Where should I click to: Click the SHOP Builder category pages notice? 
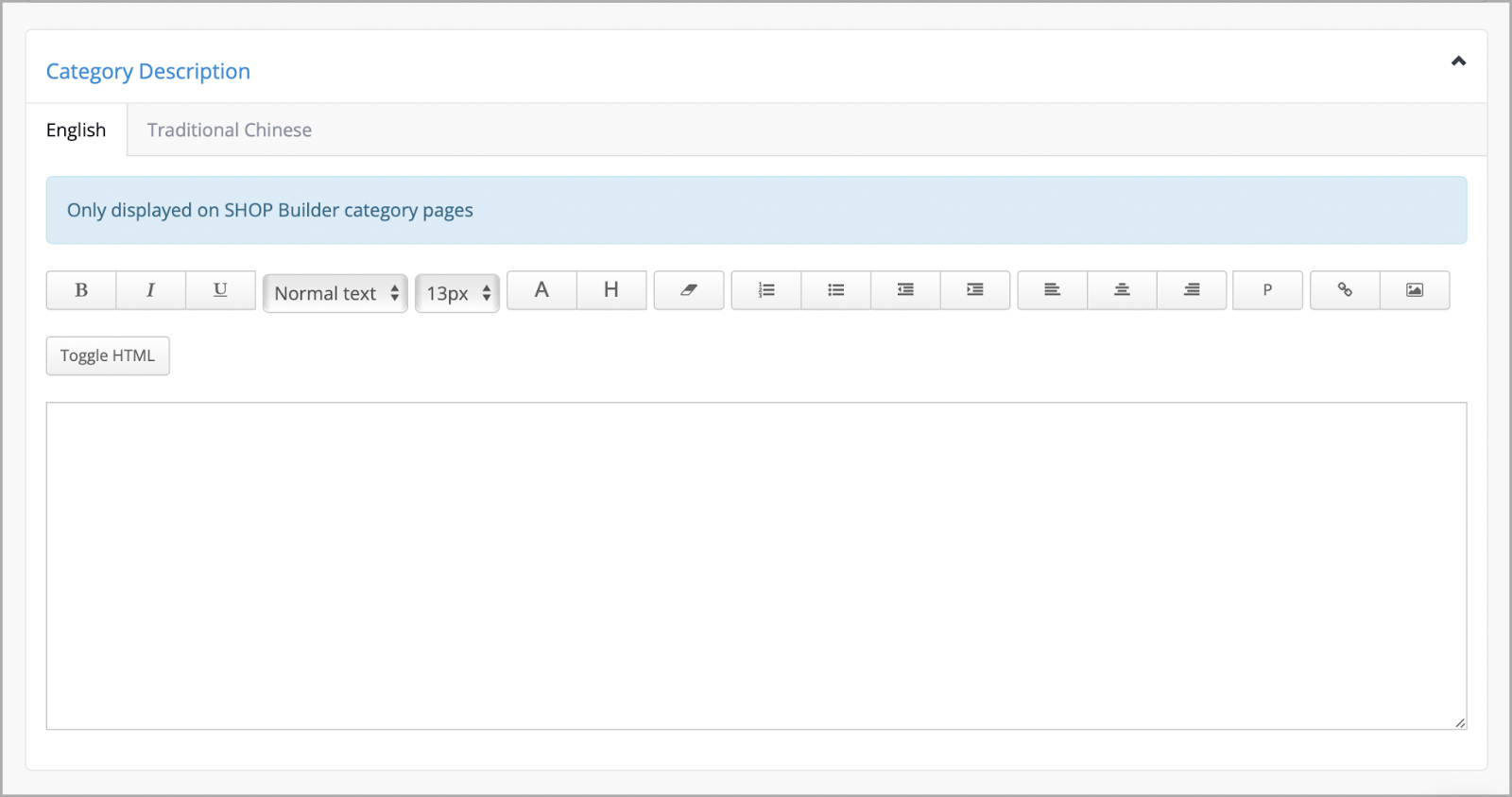click(x=756, y=210)
